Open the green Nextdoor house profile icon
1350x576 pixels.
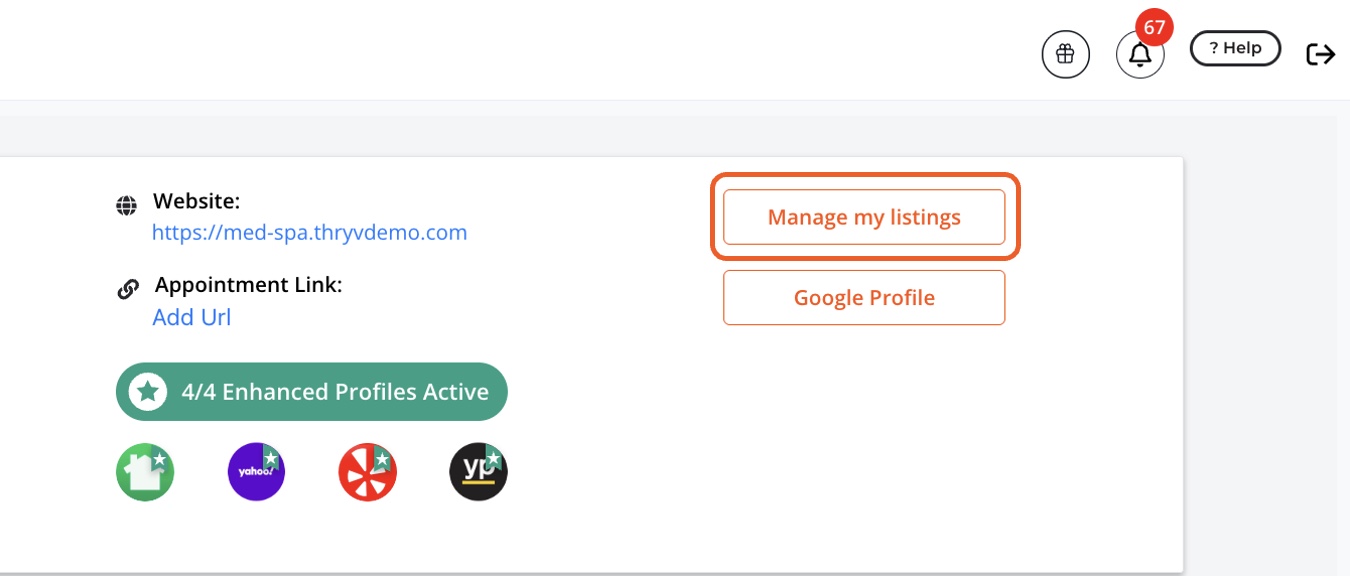pyautogui.click(x=145, y=472)
